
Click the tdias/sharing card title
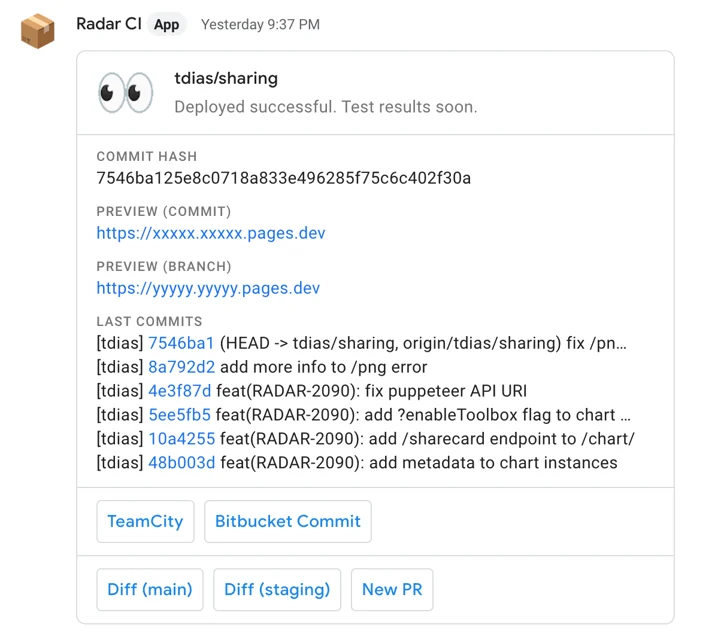(x=226, y=78)
